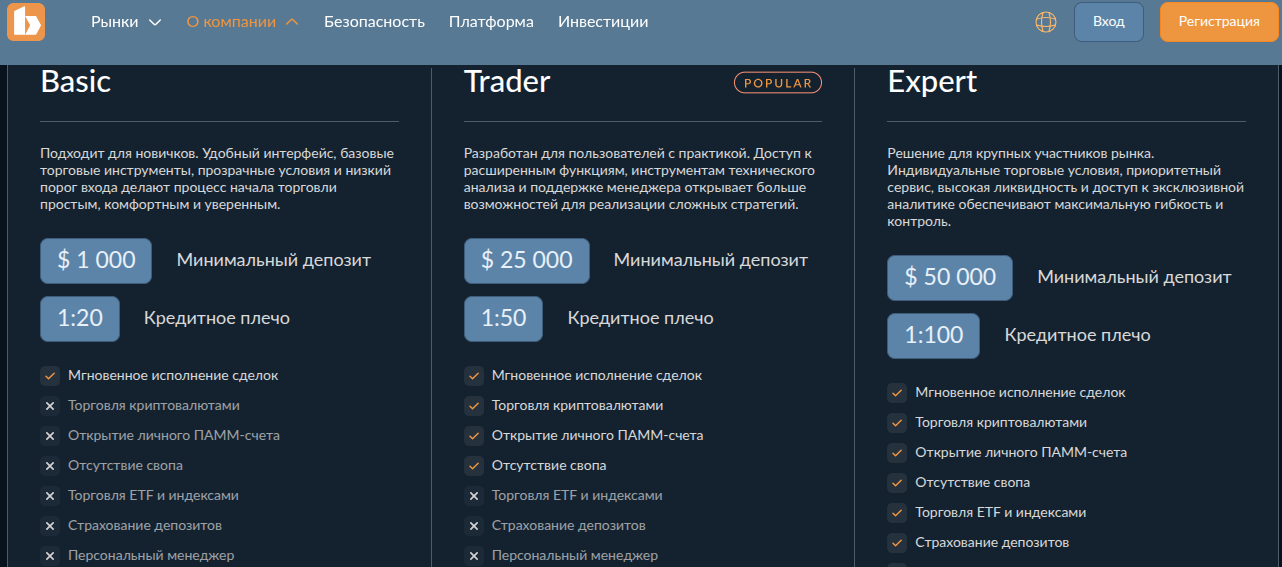Click the X icon beside Trader's Торговля ETF и индексами
The width and height of the screenshot is (1282, 567).
point(474,496)
